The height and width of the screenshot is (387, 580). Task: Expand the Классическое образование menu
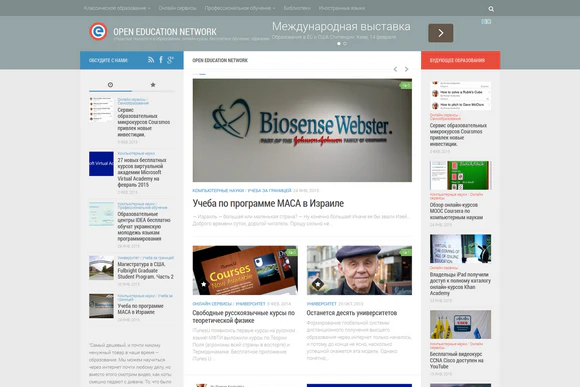coord(117,8)
